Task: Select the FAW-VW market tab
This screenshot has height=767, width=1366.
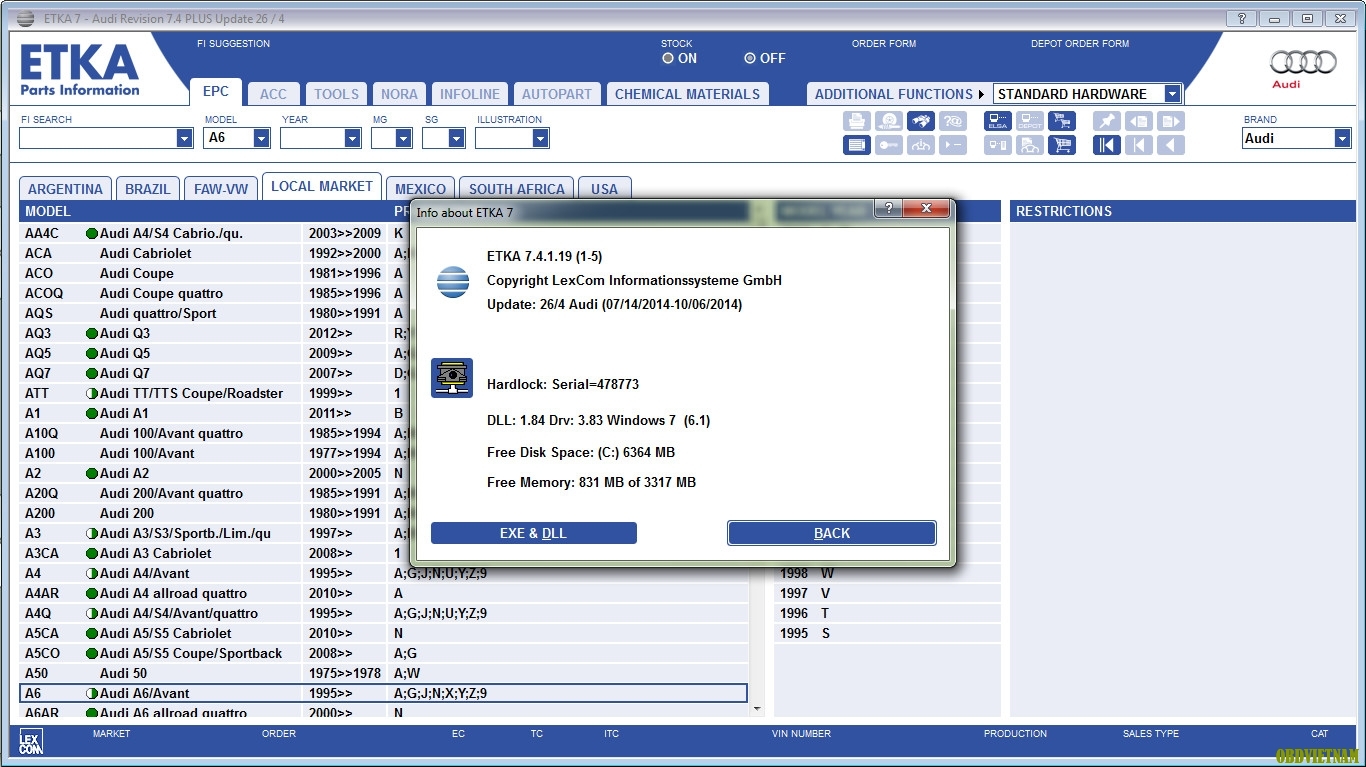Action: click(x=221, y=189)
